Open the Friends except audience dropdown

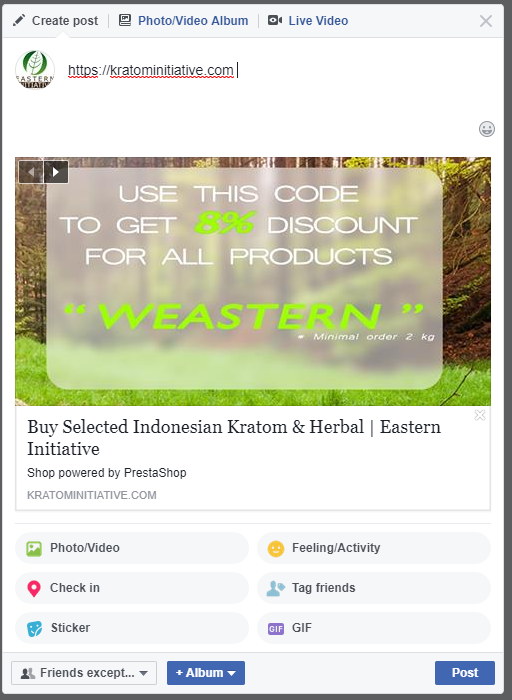84,673
